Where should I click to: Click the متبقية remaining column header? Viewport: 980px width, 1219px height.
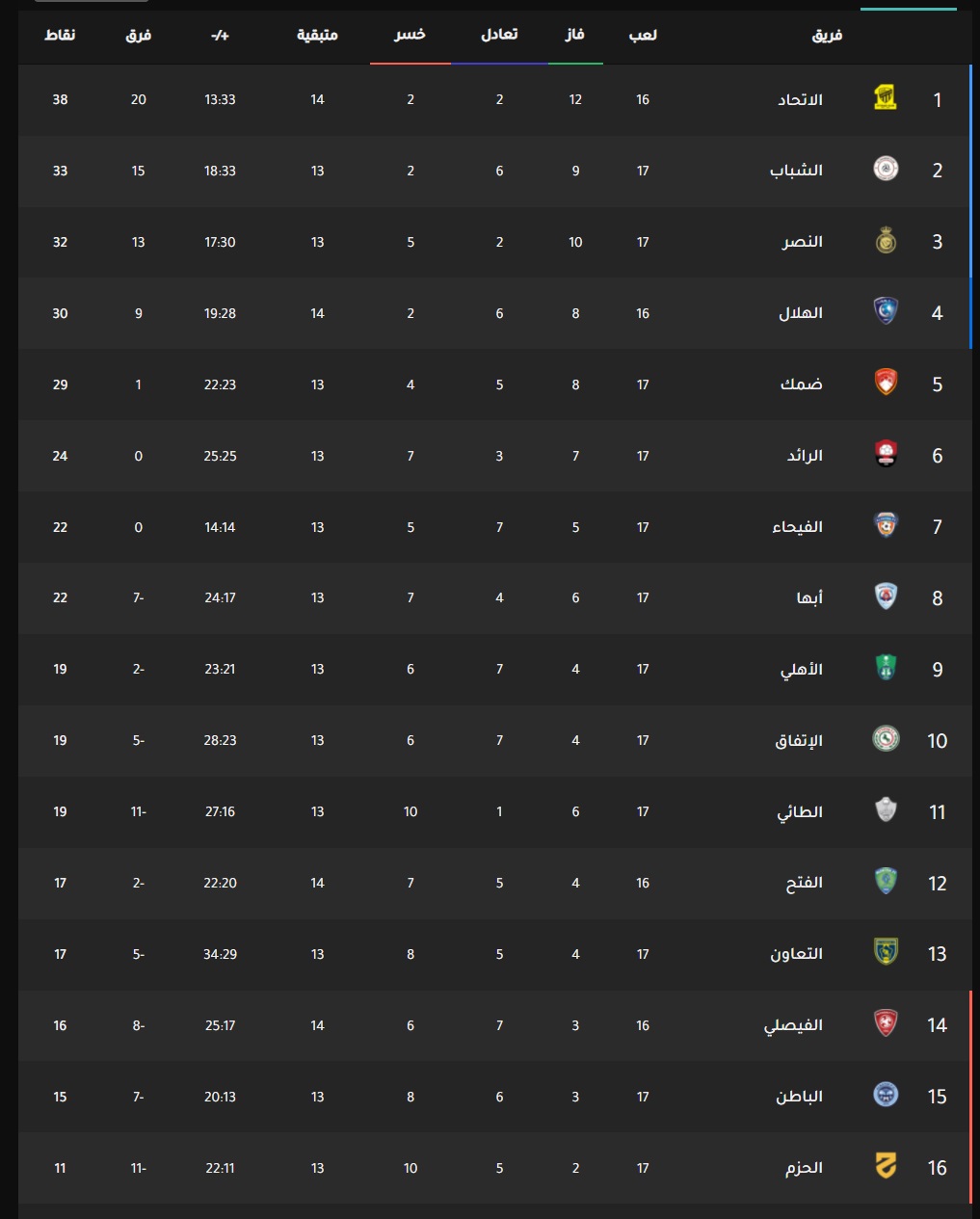pos(317,35)
